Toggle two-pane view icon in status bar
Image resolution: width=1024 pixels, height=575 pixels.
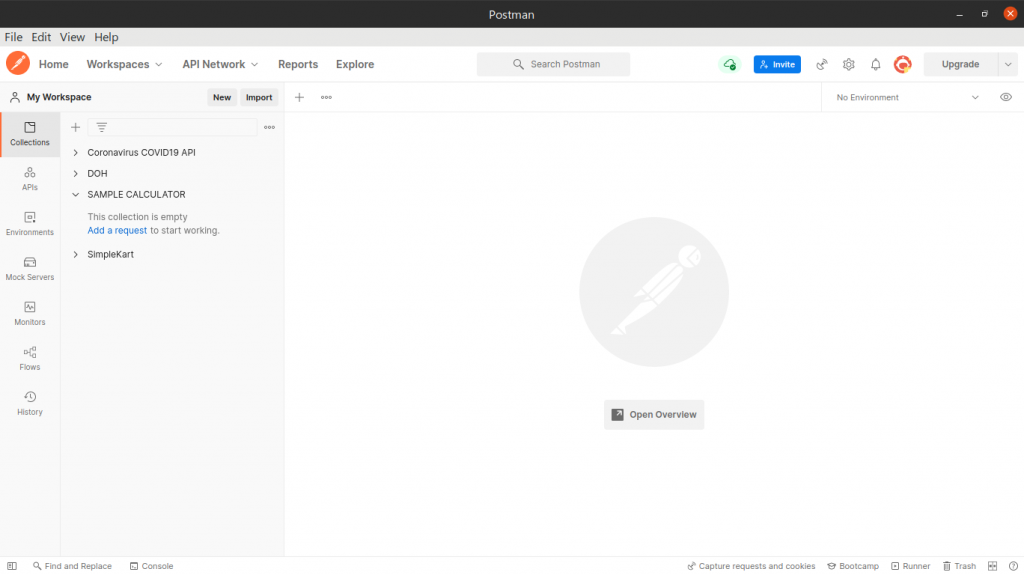point(993,566)
